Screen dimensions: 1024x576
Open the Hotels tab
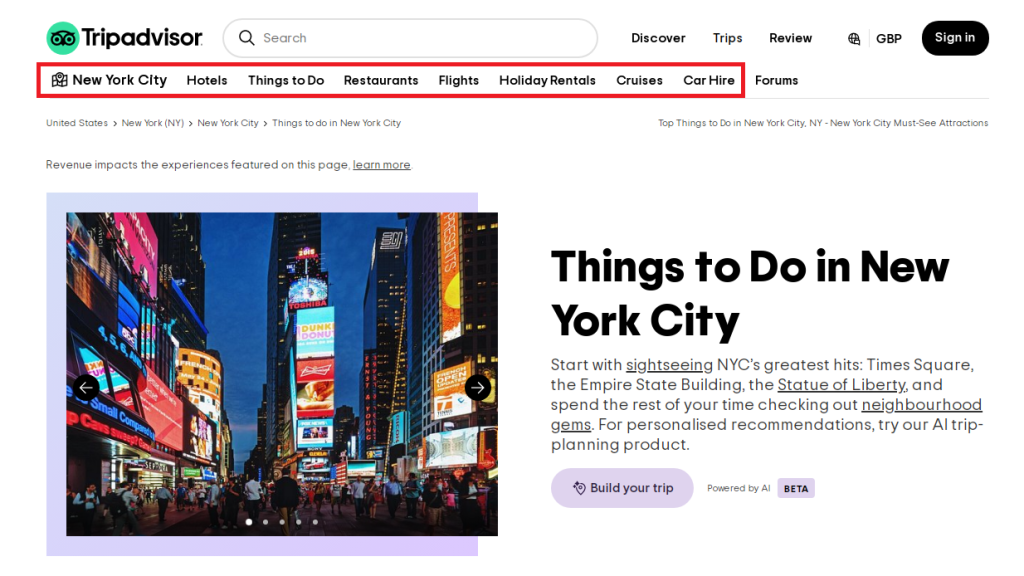[x=207, y=80]
